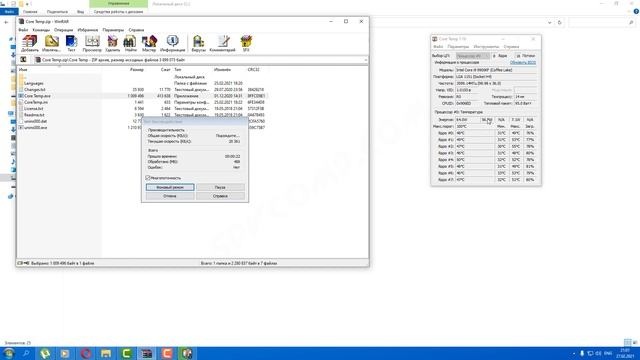Open the Вид tab in Explorer ribbon
Image resolution: width=640 pixels, height=360 pixels.
tap(80, 11)
